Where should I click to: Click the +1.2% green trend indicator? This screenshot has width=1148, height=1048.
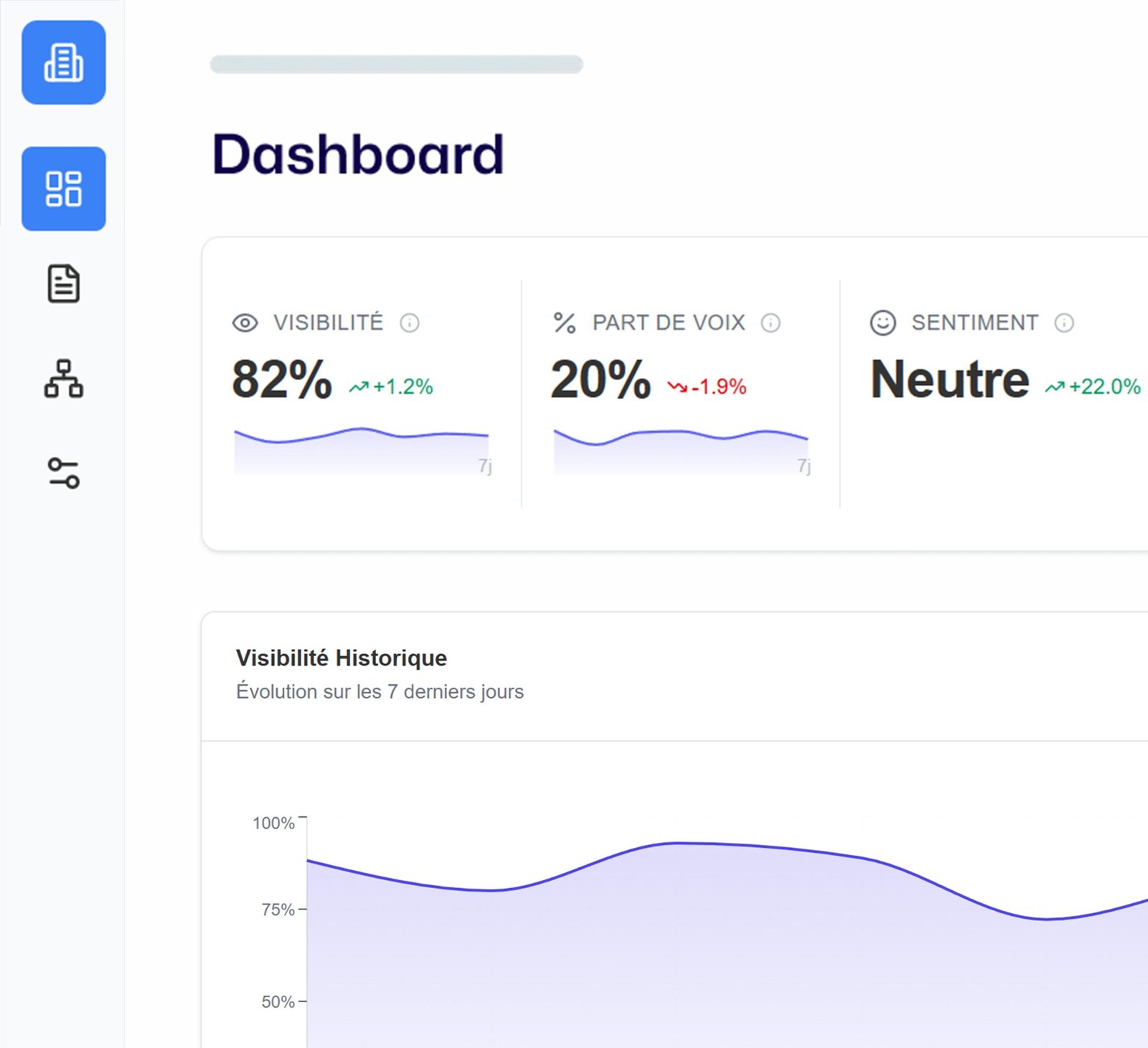coord(392,387)
